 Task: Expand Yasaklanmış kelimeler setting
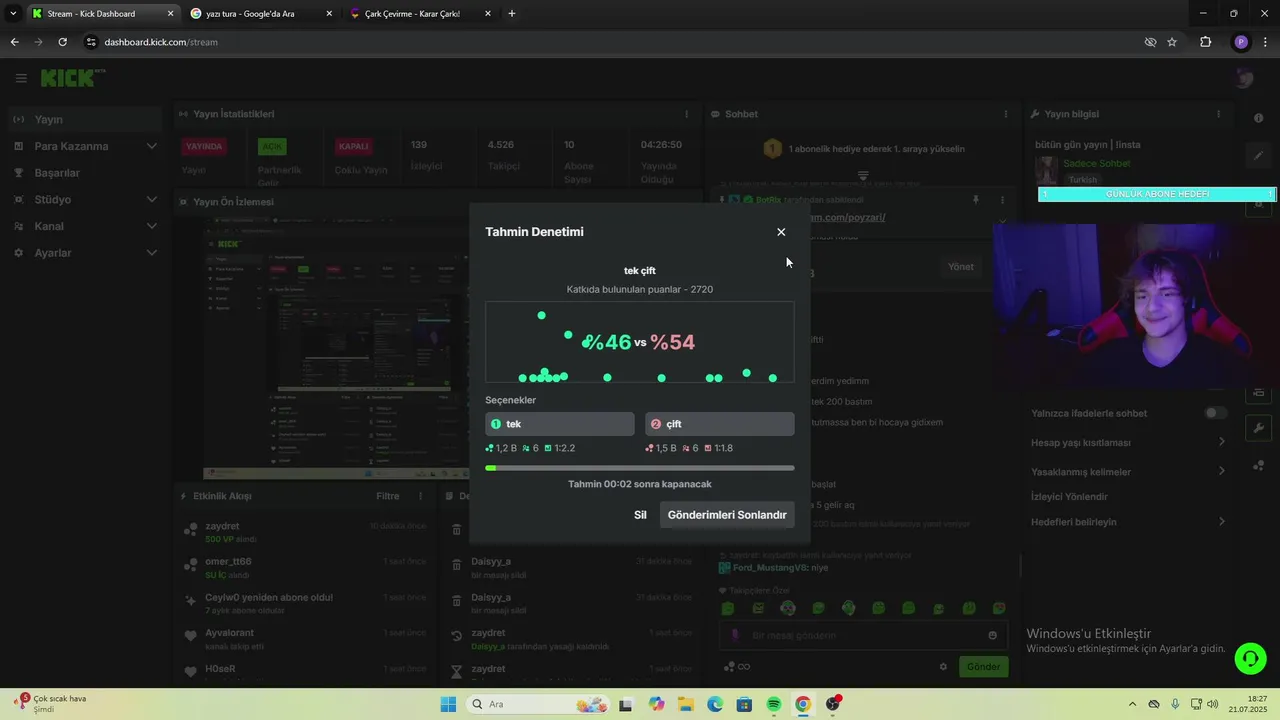point(1129,472)
